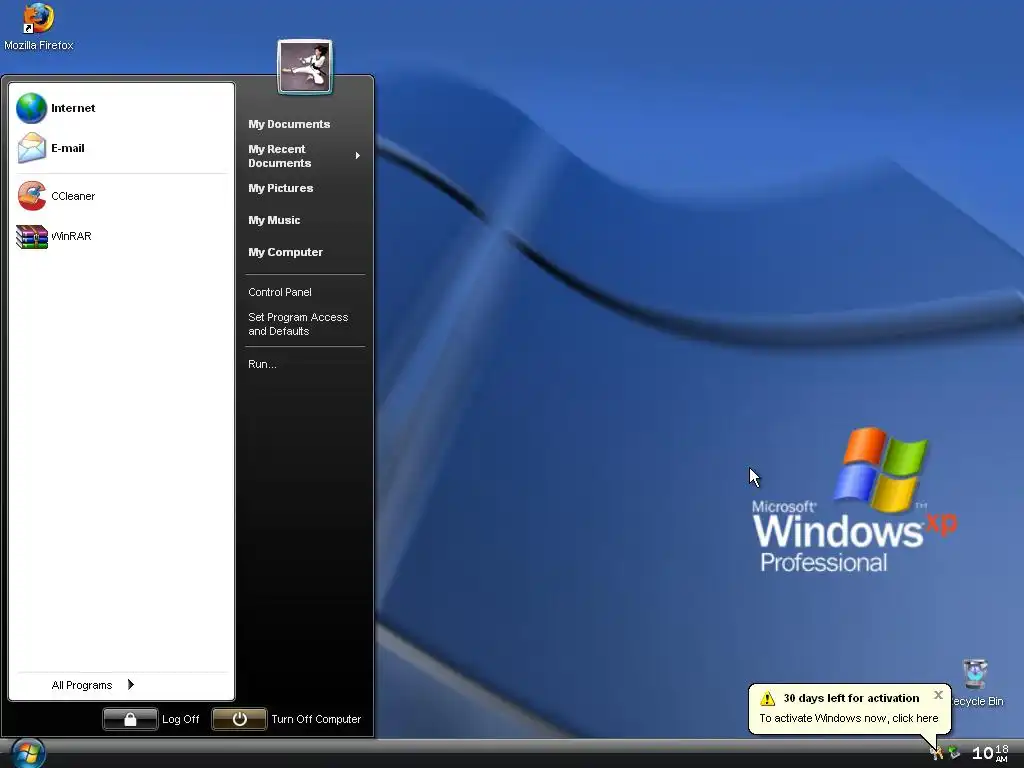Launch CCleaner from its icon
This screenshot has width=1024, height=768.
click(x=31, y=196)
